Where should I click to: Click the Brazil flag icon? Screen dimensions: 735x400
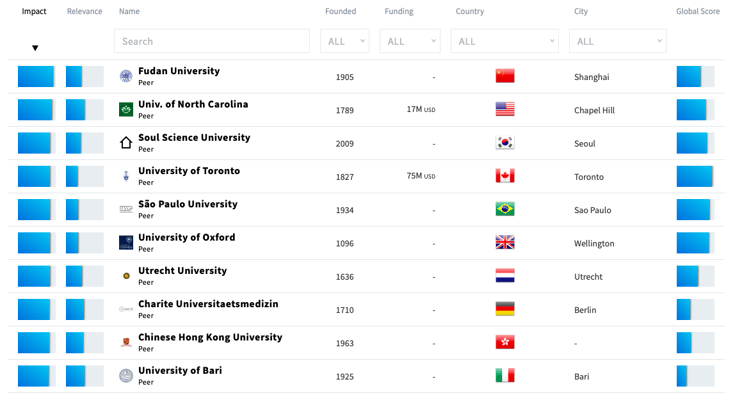pos(505,210)
